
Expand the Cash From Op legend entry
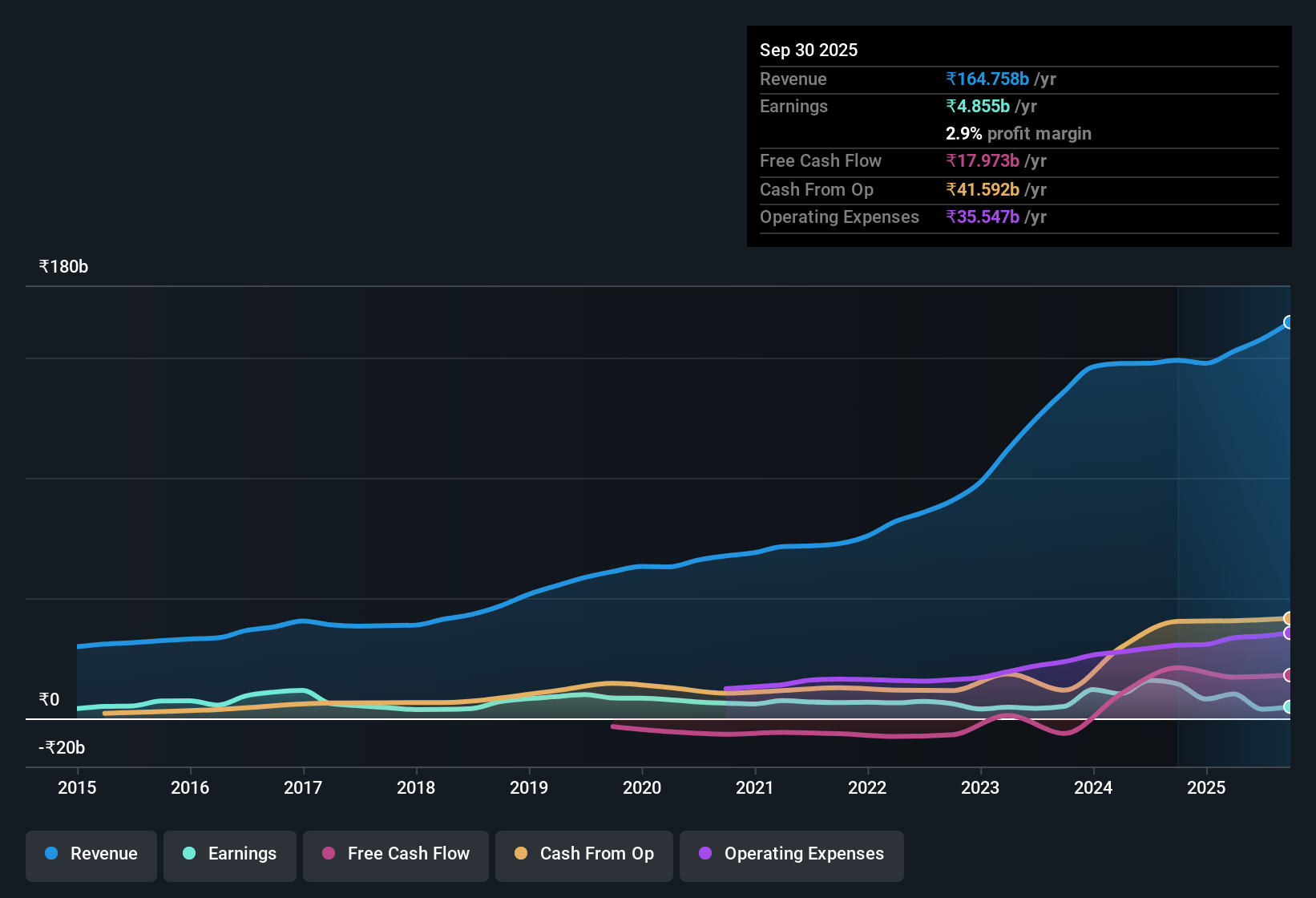coord(583,855)
